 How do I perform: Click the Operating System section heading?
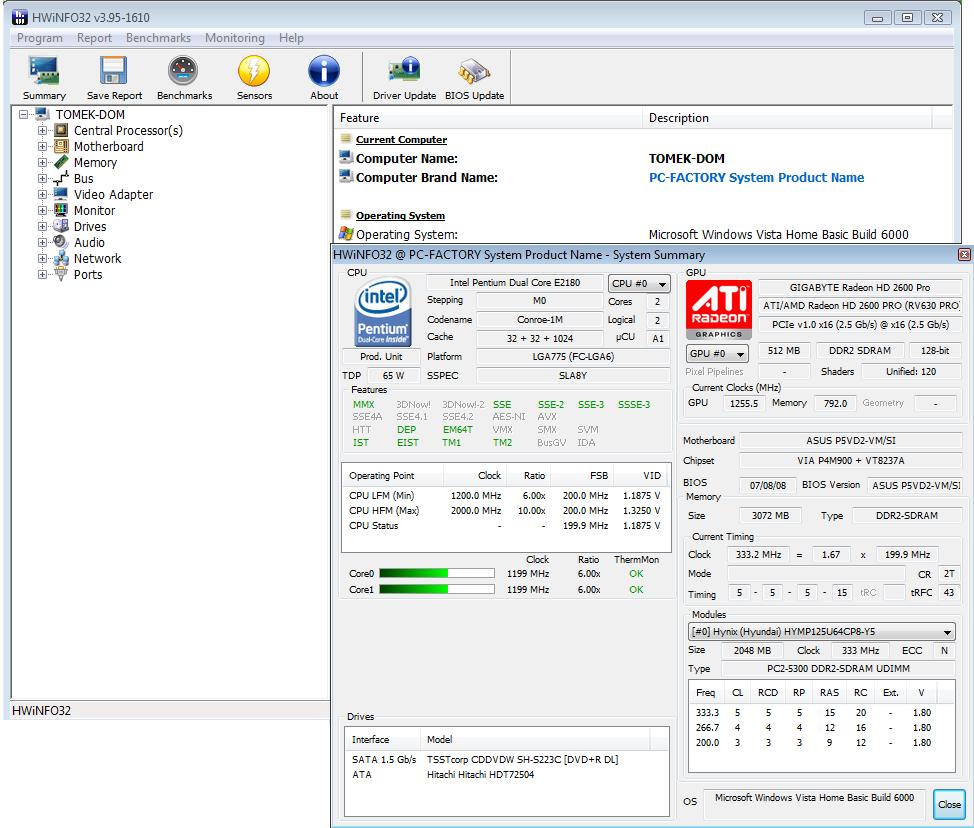(400, 216)
